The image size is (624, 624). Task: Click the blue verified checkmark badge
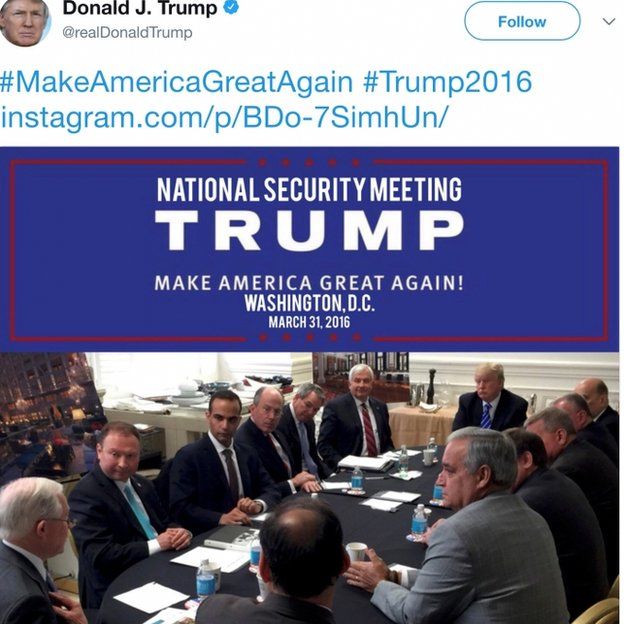coord(231,7)
